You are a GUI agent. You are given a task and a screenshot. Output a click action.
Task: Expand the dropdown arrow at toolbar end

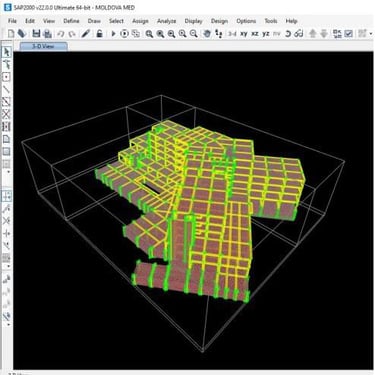point(371,34)
